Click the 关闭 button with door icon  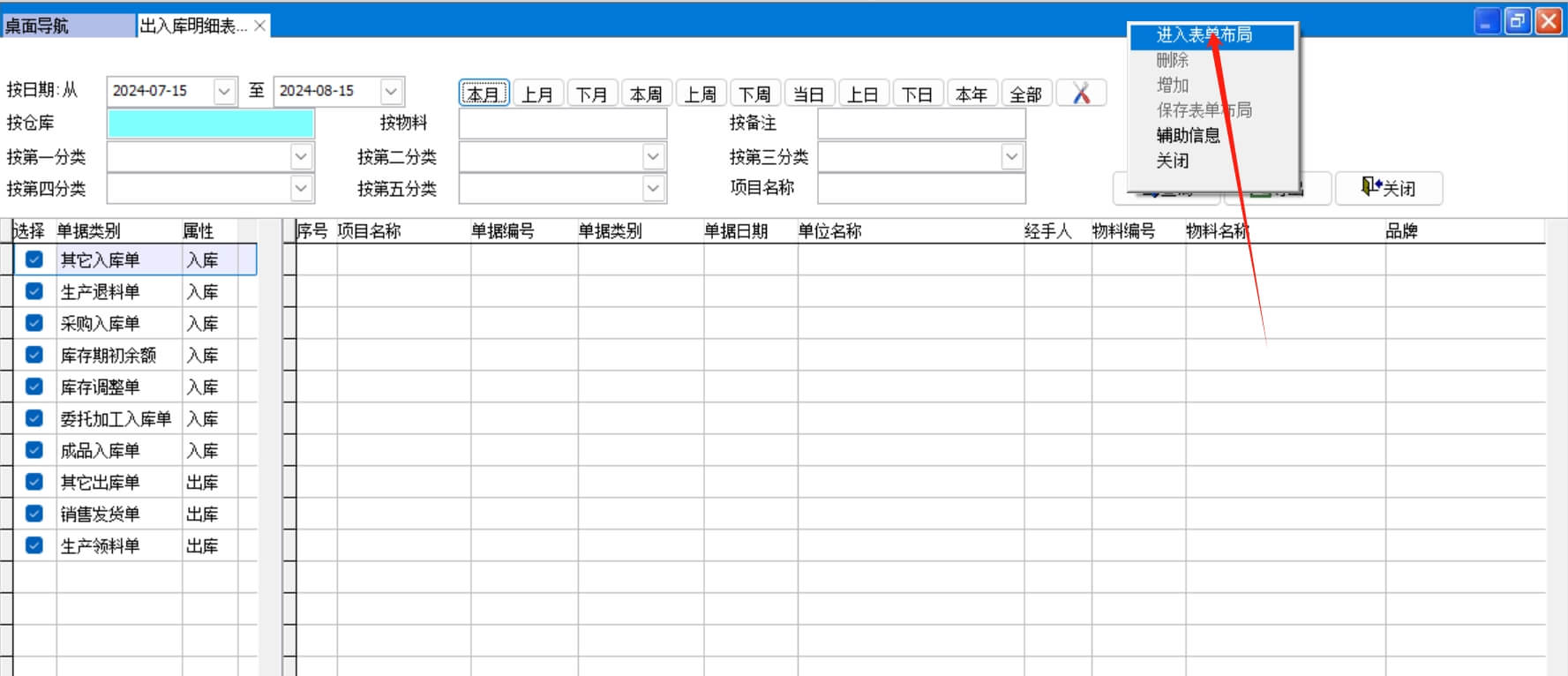pos(1389,188)
